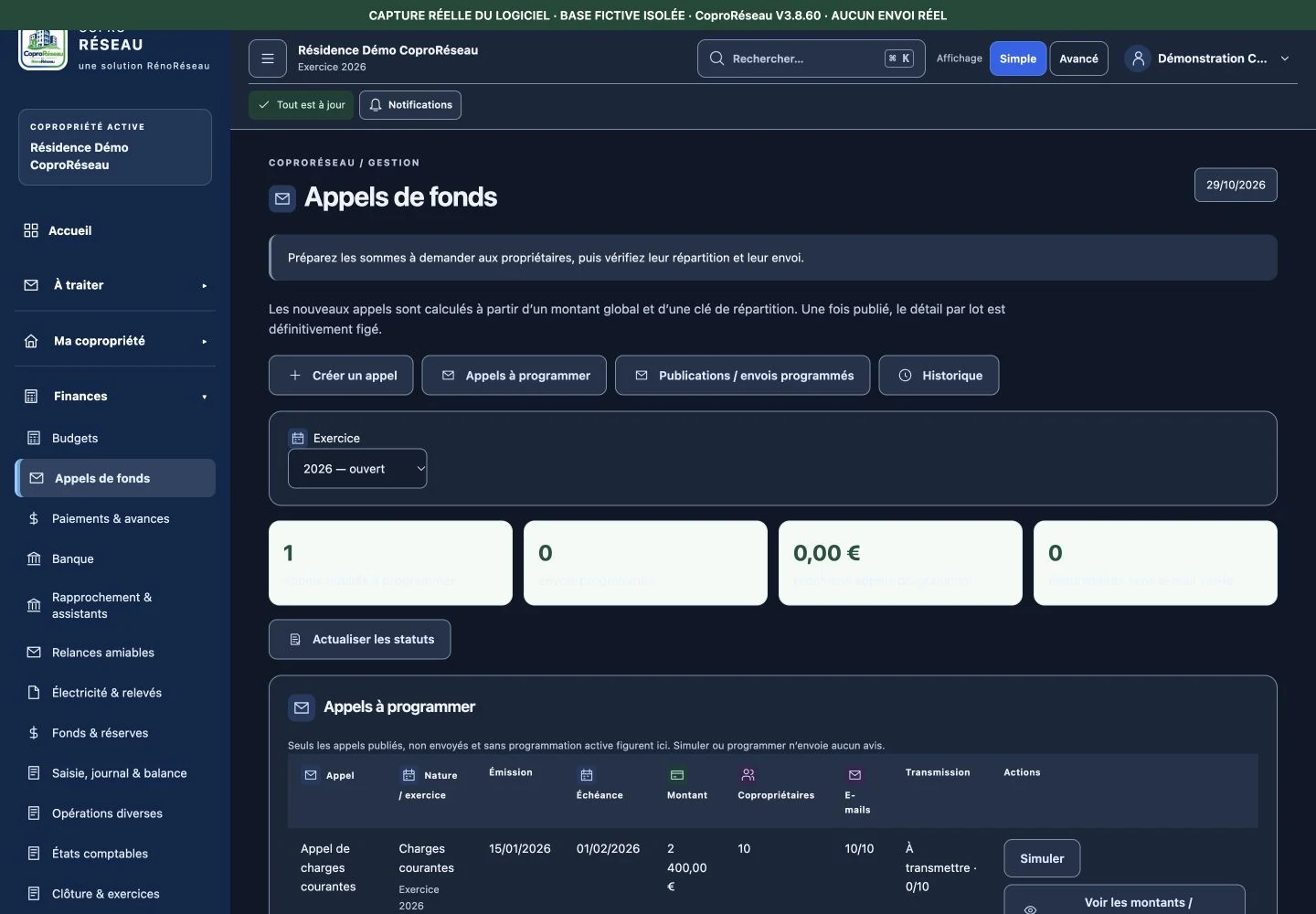Switch display to Simple mode
This screenshot has width=1316, height=914.
(1018, 58)
